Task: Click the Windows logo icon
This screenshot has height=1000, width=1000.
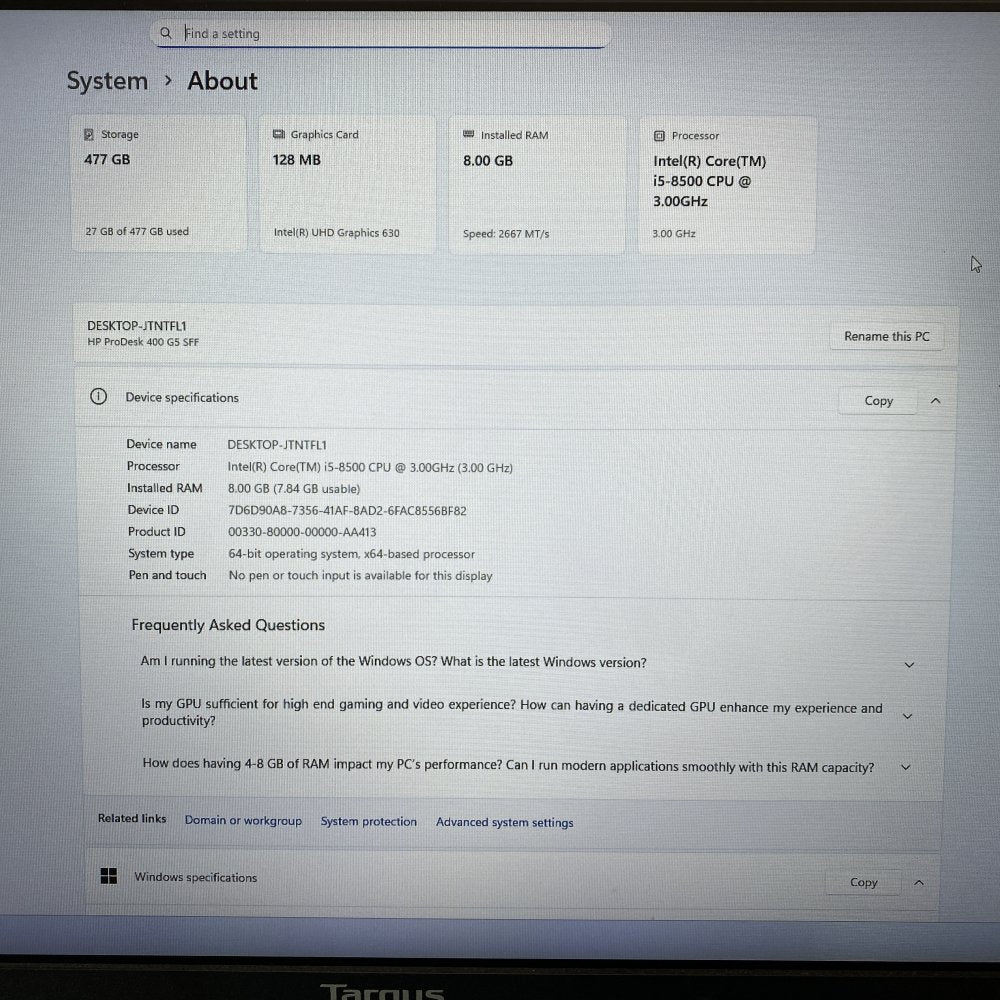Action: [108, 877]
